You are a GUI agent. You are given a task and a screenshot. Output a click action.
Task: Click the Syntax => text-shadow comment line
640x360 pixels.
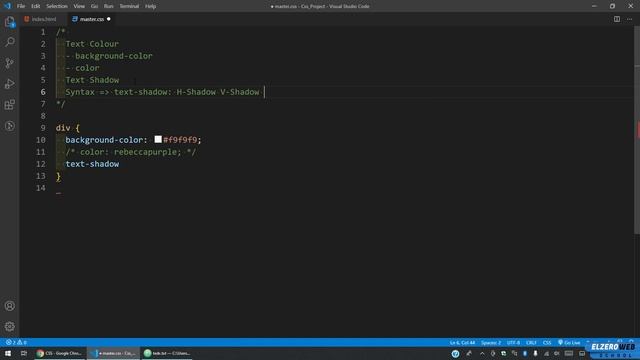point(162,92)
